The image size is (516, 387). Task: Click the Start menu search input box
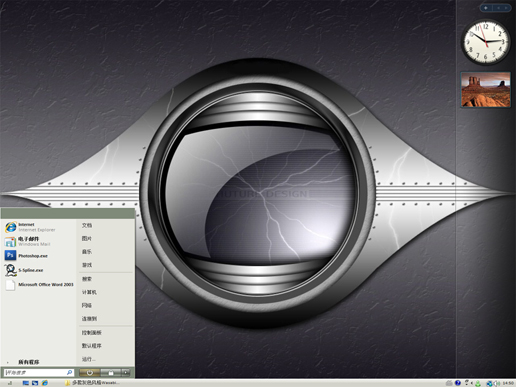point(38,372)
